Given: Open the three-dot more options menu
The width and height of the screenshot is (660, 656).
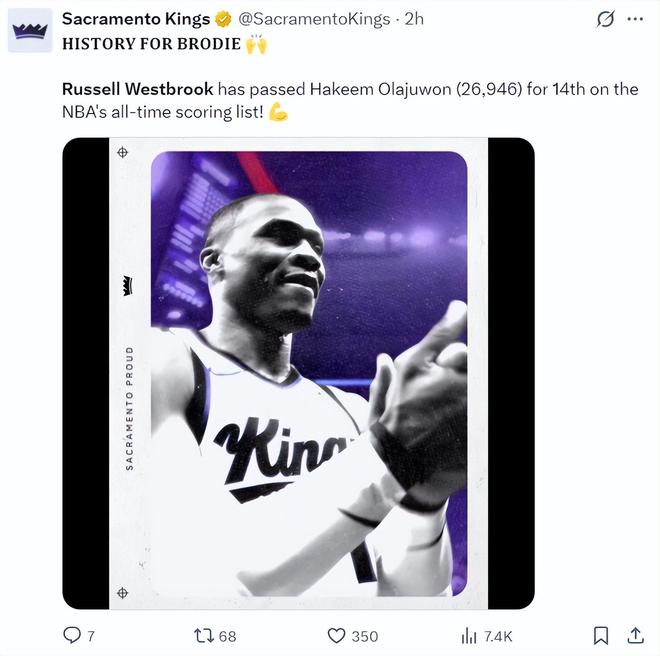Looking at the screenshot, I should 634,19.
